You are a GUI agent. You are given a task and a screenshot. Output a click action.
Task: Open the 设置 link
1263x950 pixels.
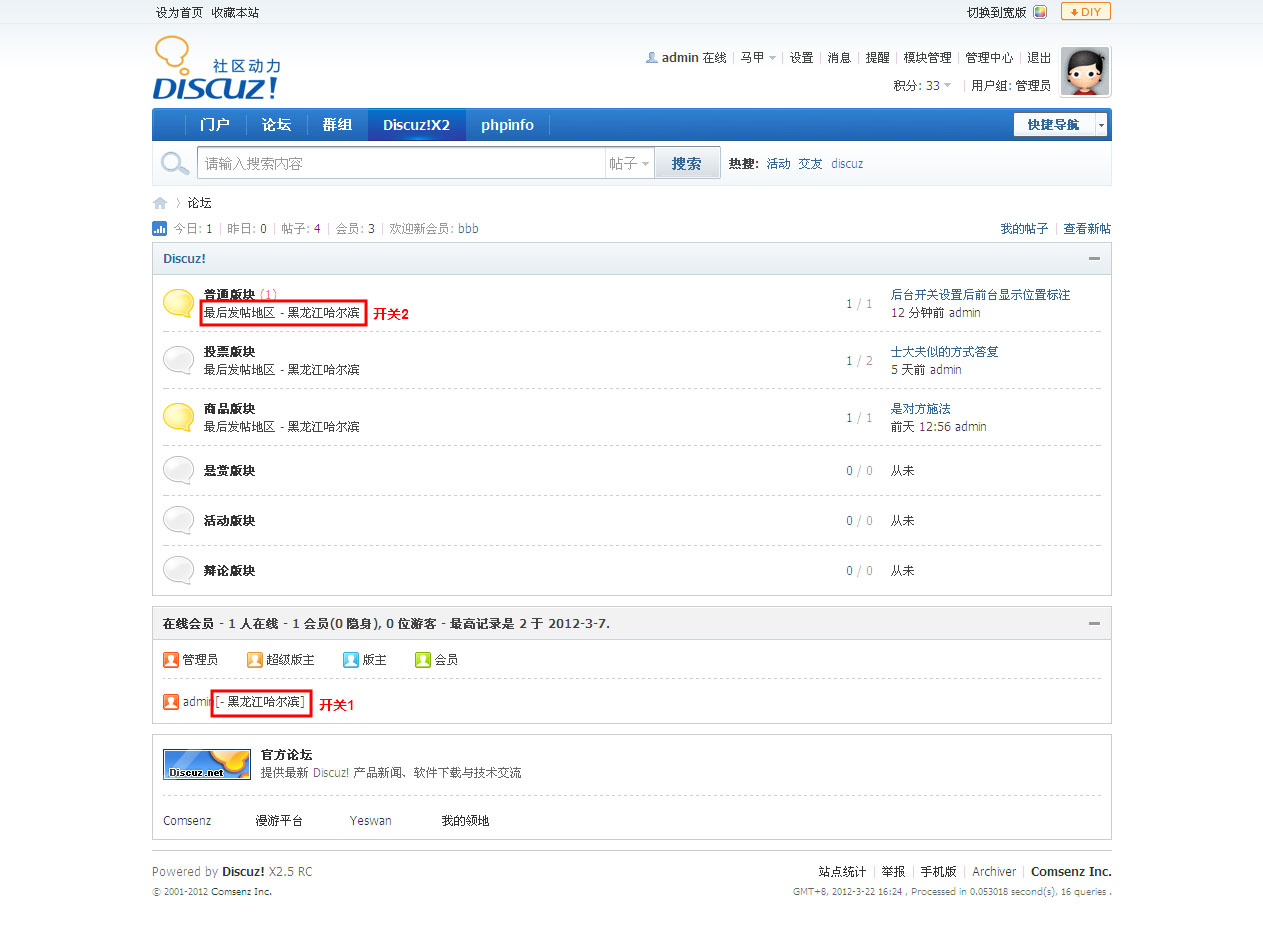802,58
